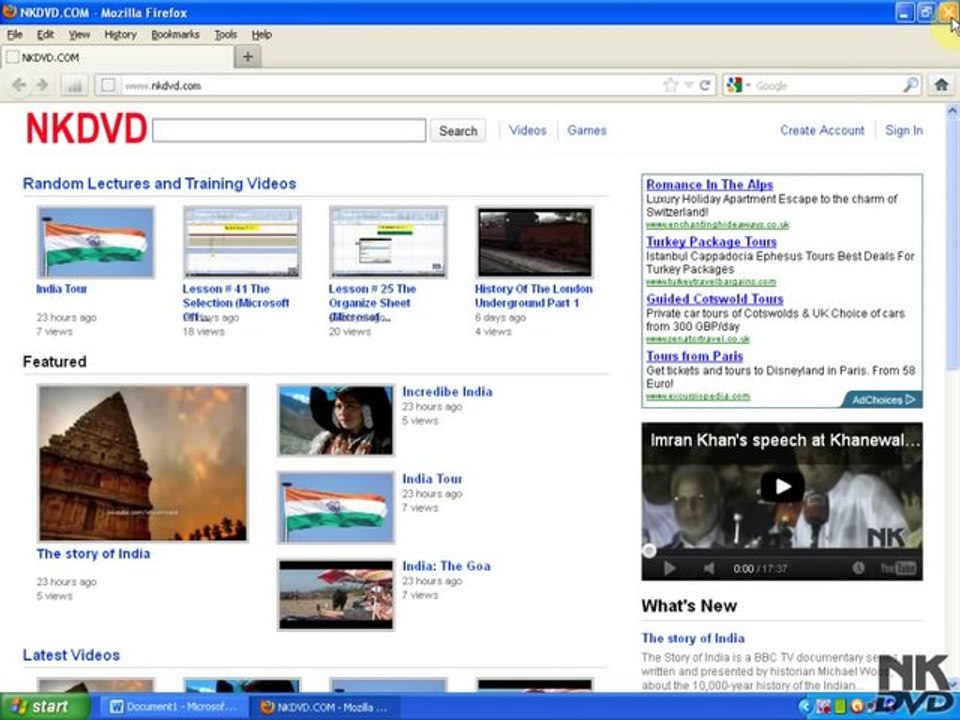Open Incredibe India thumbnail
The image size is (960, 720).
coord(336,420)
